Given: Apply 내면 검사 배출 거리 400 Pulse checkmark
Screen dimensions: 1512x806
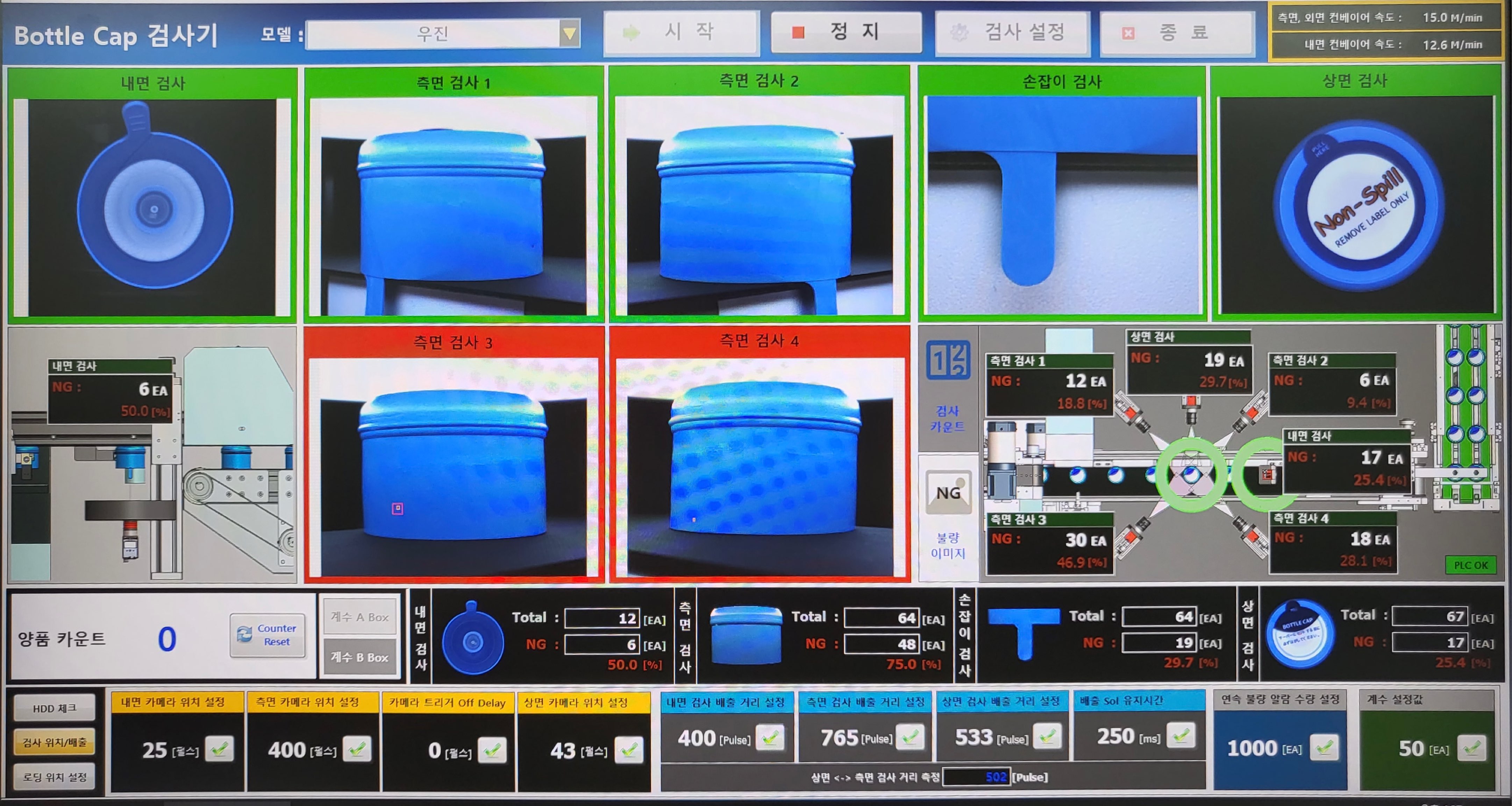Looking at the screenshot, I should (772, 738).
